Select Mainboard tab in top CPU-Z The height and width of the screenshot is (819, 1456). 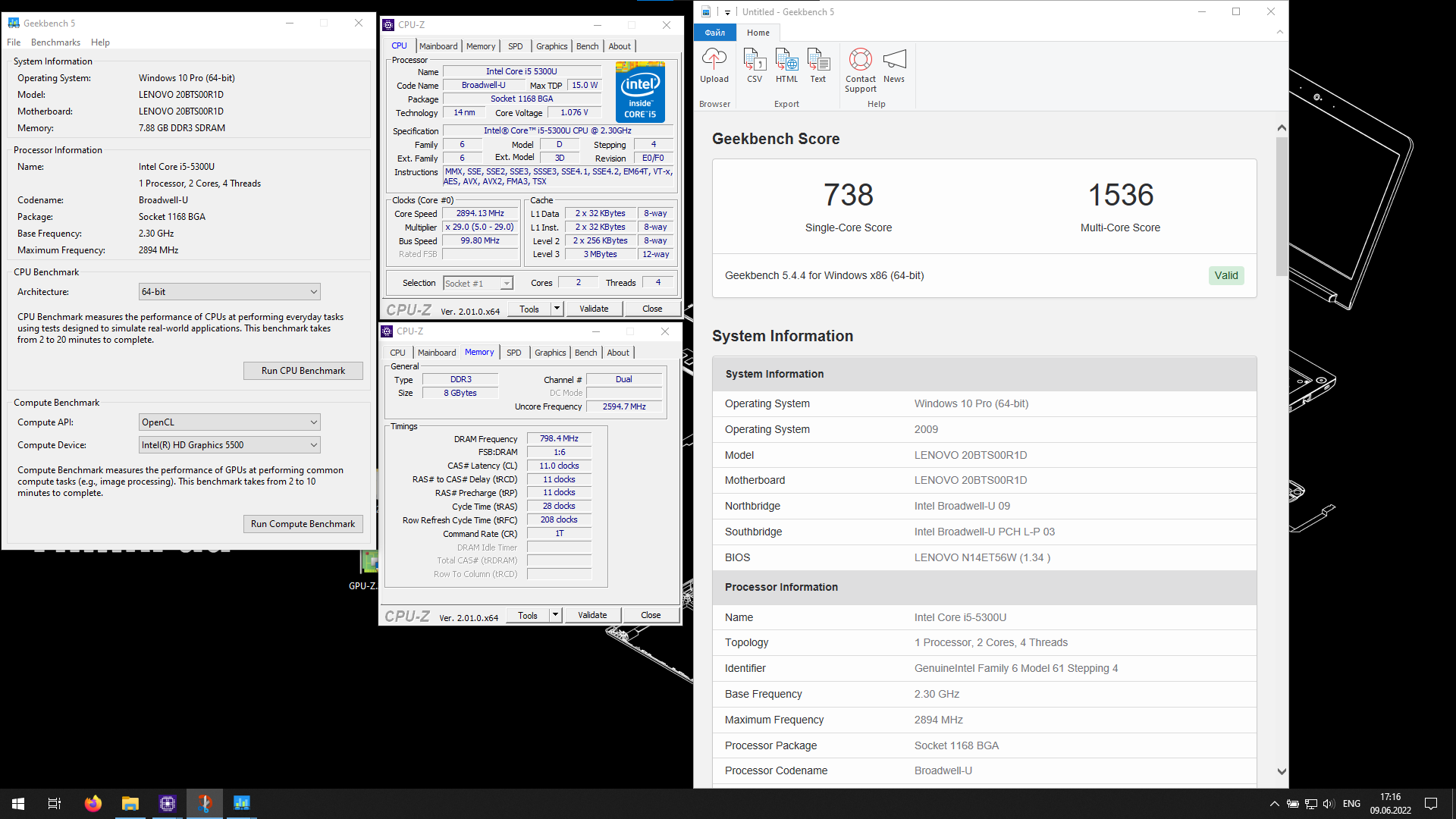(x=438, y=46)
